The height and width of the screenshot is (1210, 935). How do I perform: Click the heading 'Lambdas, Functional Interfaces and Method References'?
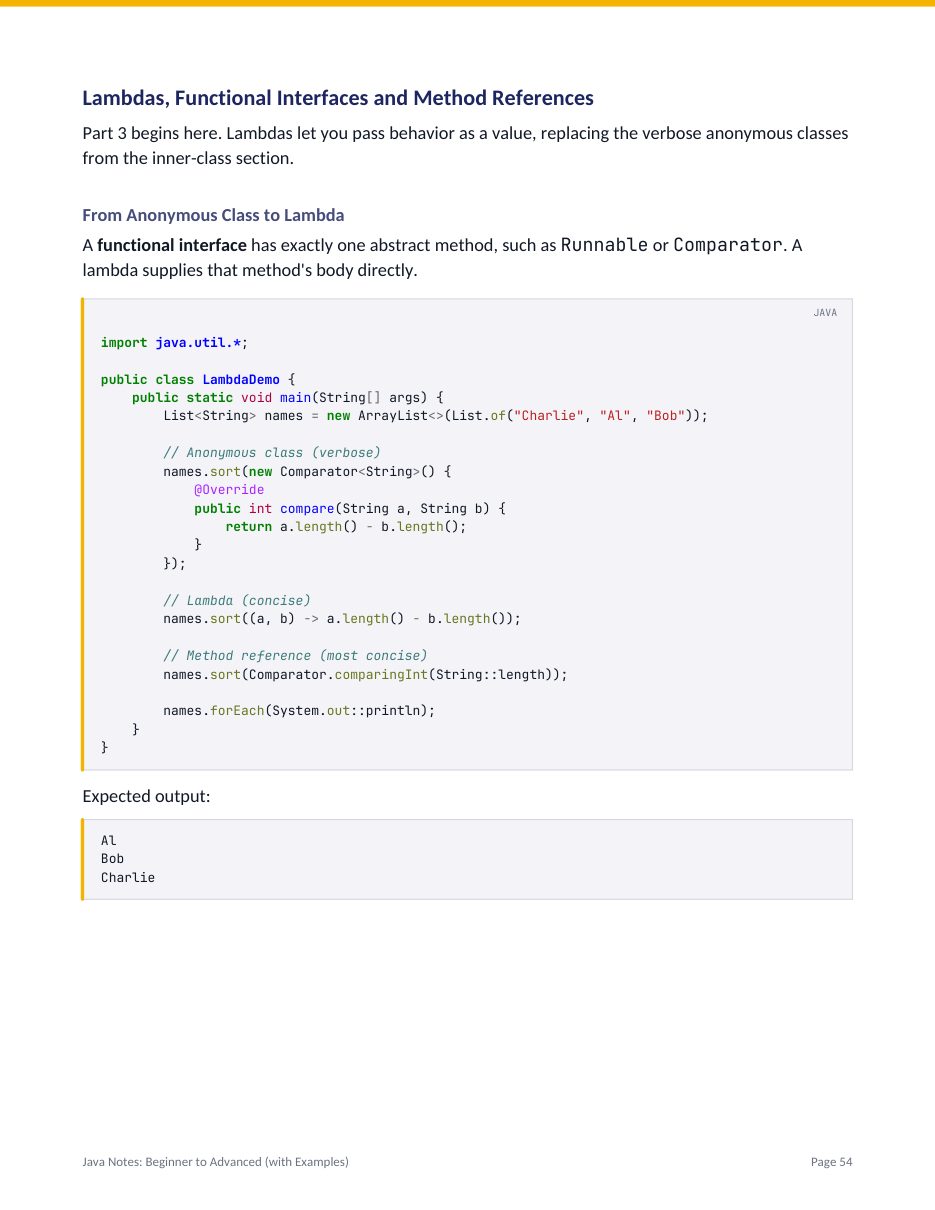[338, 98]
